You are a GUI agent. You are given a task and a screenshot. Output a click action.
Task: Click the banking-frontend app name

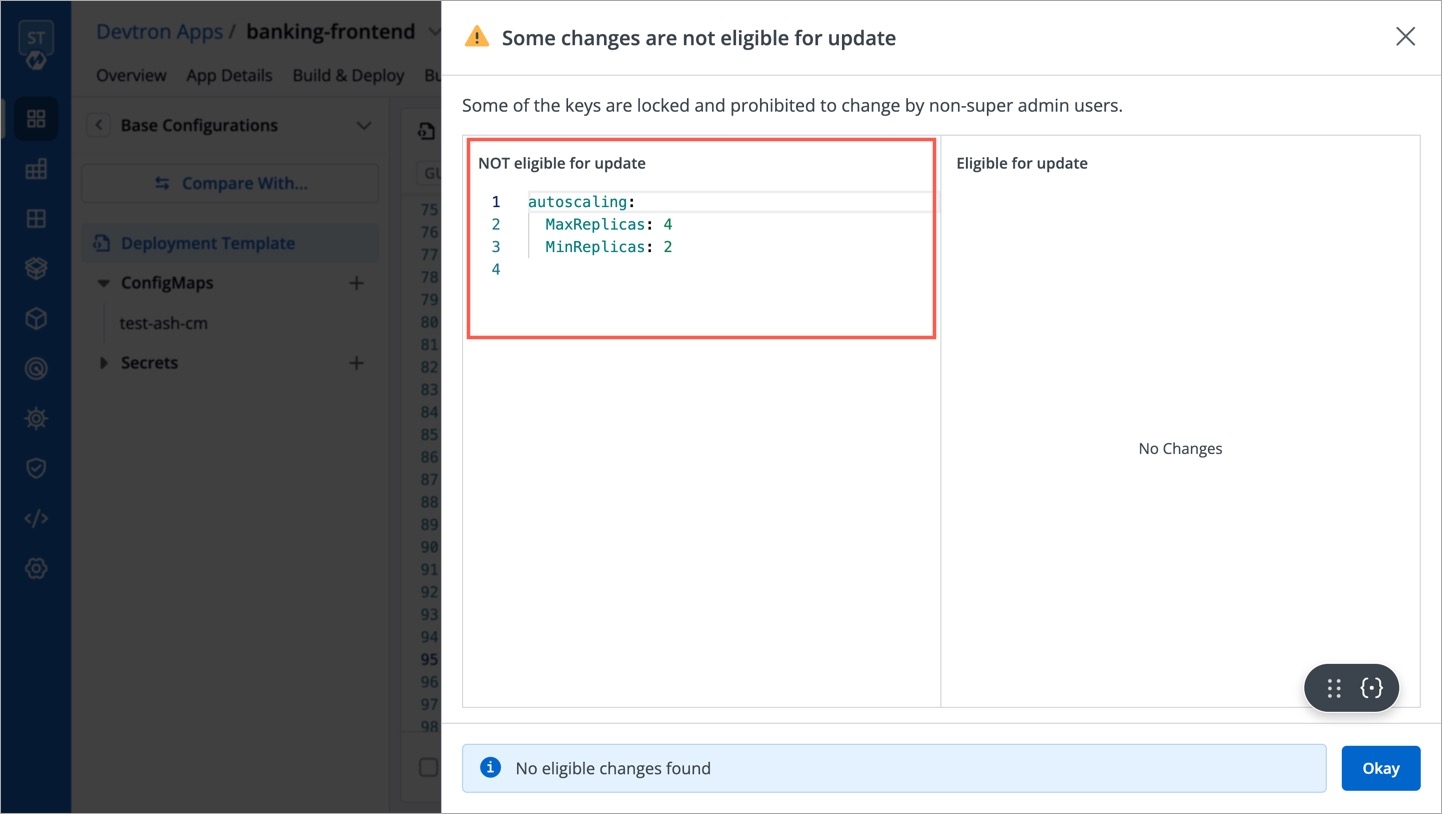pos(330,32)
